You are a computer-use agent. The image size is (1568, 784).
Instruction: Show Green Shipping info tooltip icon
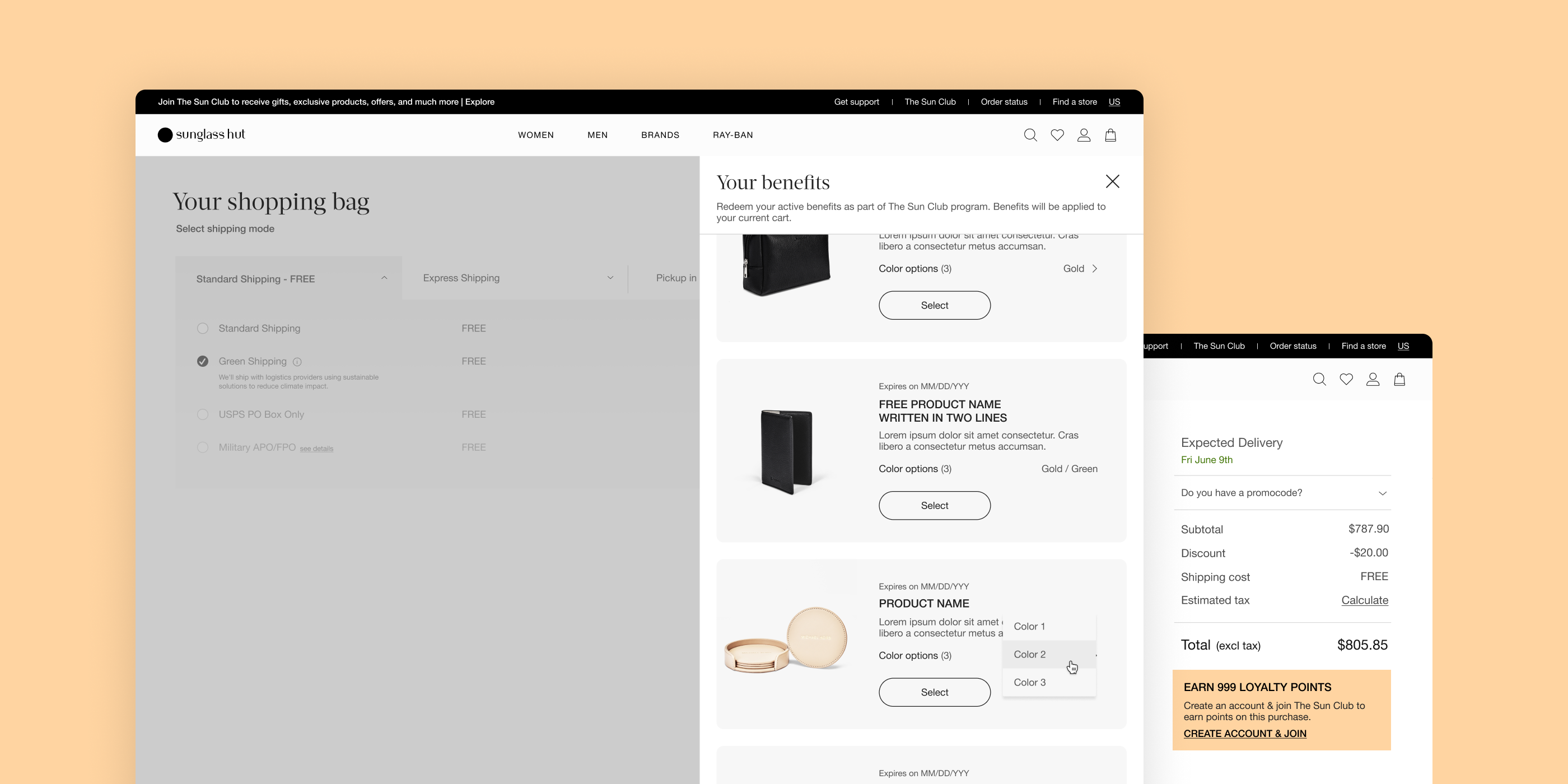pyautogui.click(x=297, y=362)
